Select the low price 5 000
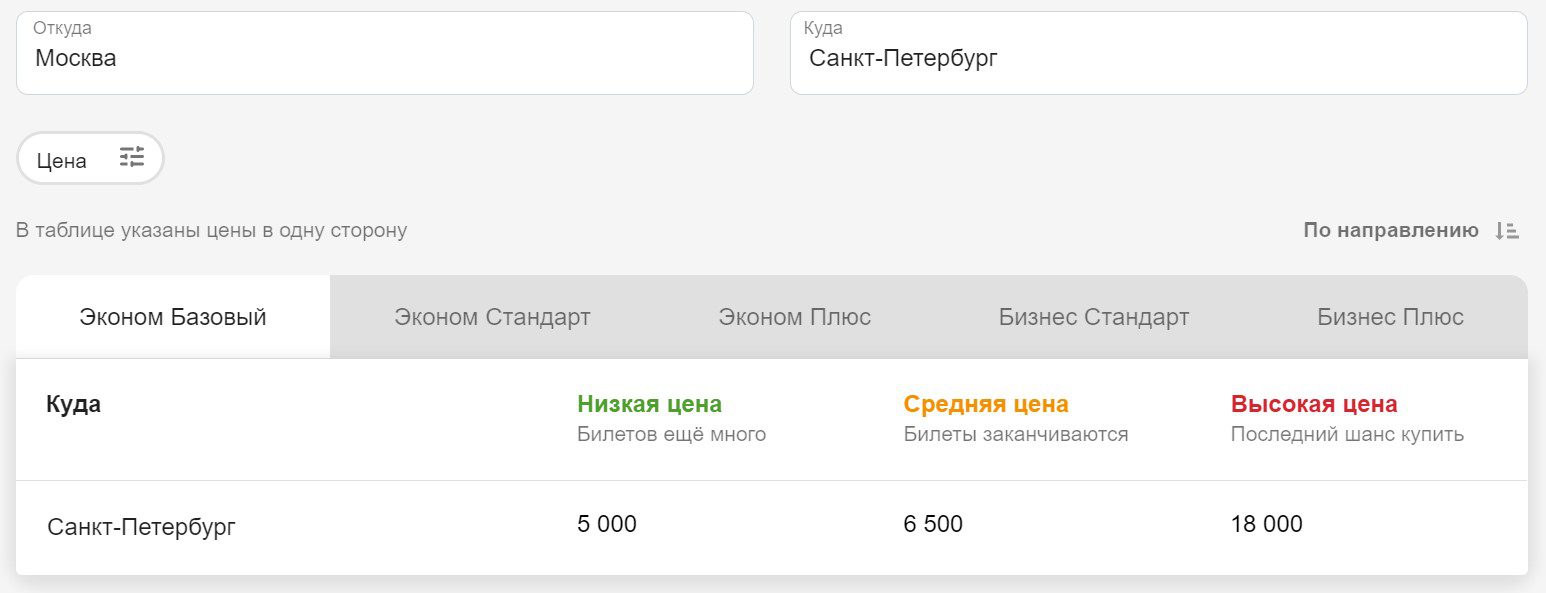The image size is (1546, 593). tap(607, 524)
